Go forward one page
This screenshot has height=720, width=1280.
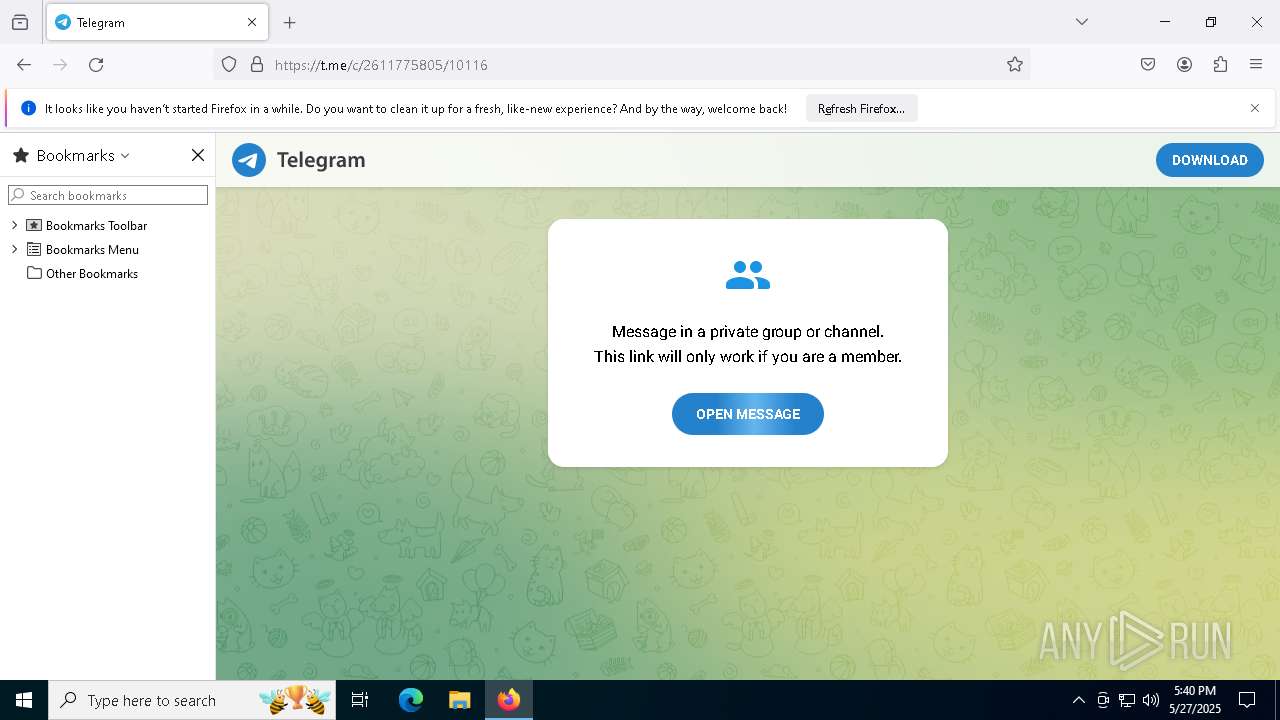(60, 65)
